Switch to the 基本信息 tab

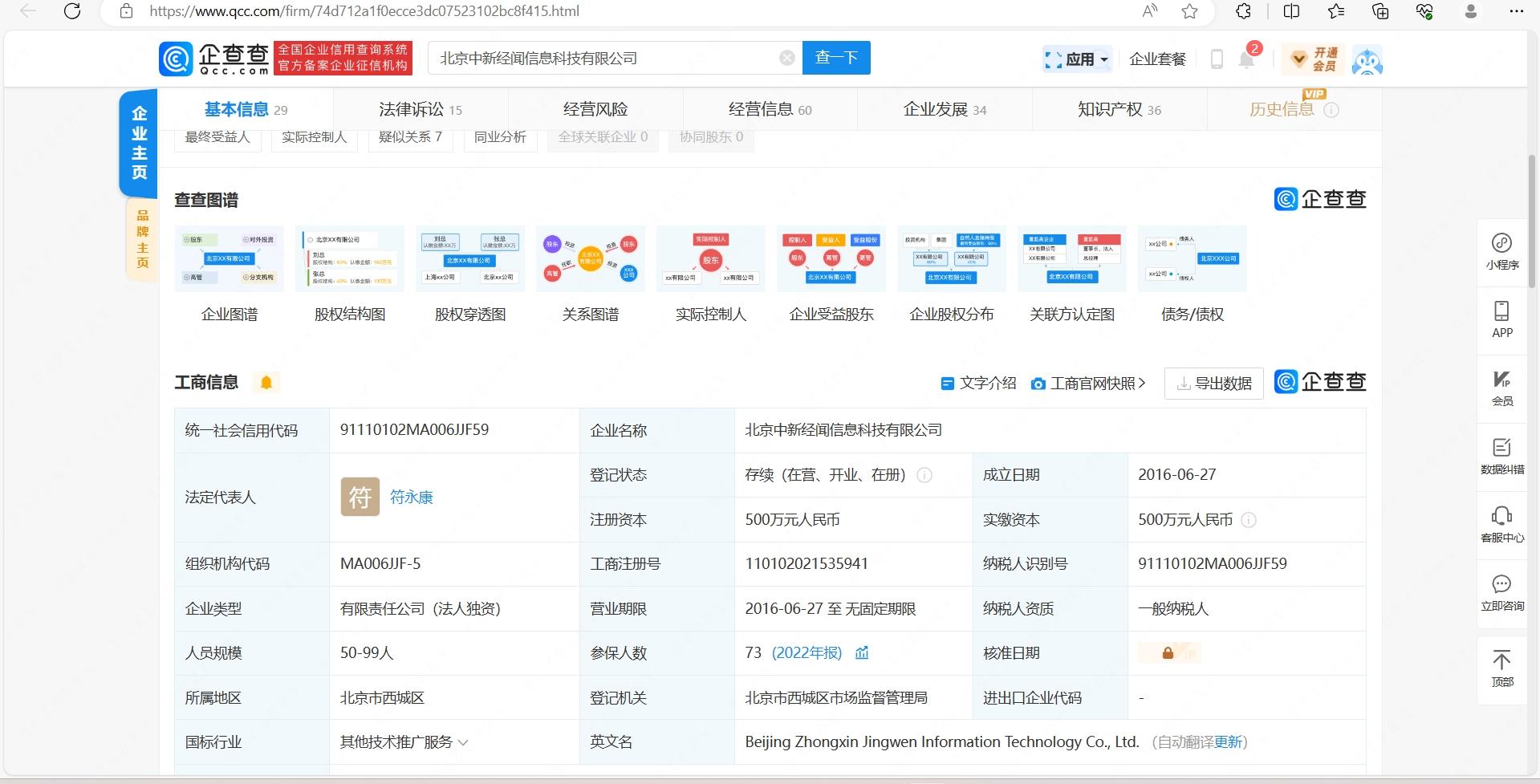[x=246, y=109]
